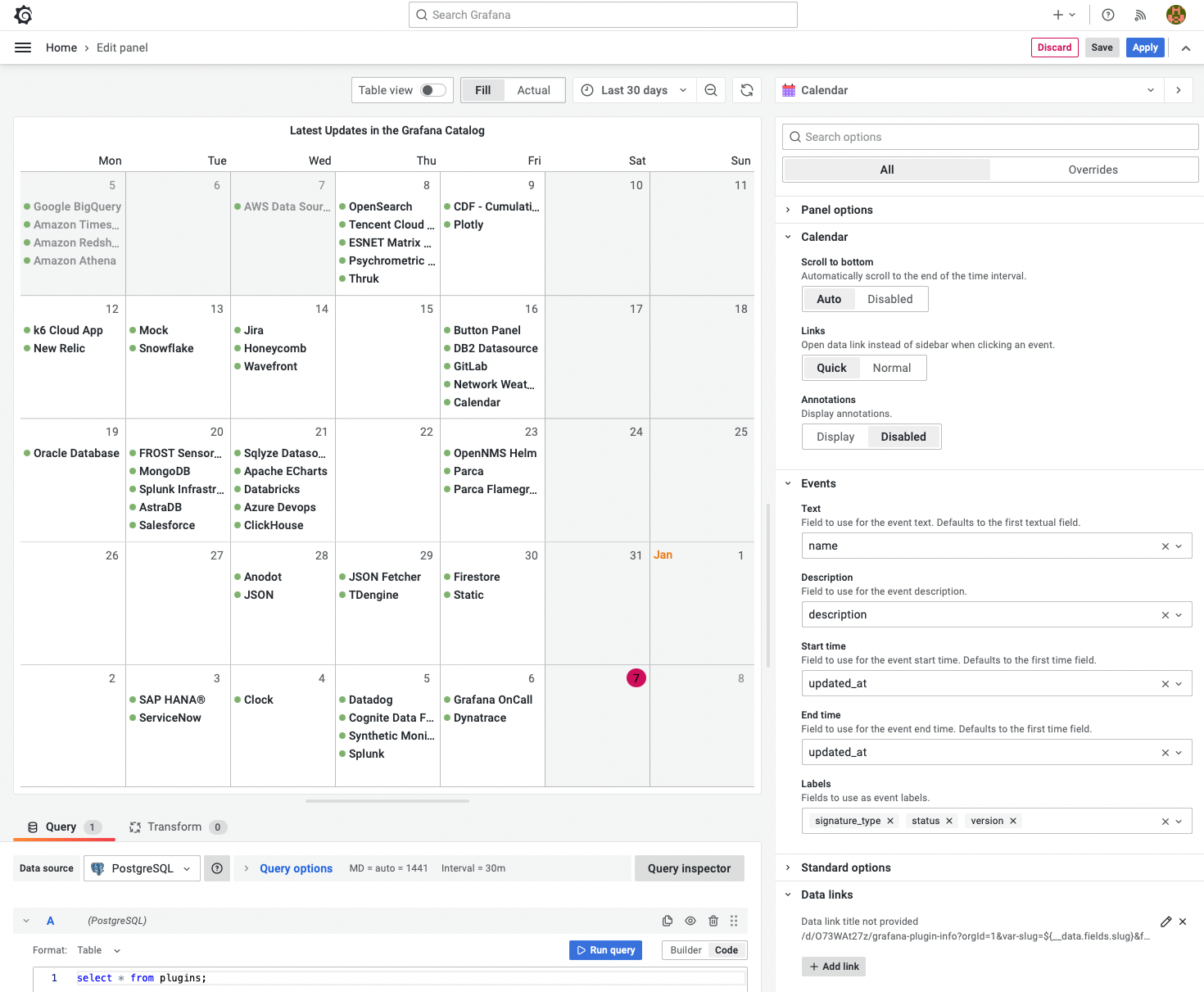Viewport: 1204px width, 992px height.
Task: Run the SQL query
Action: 605,950
